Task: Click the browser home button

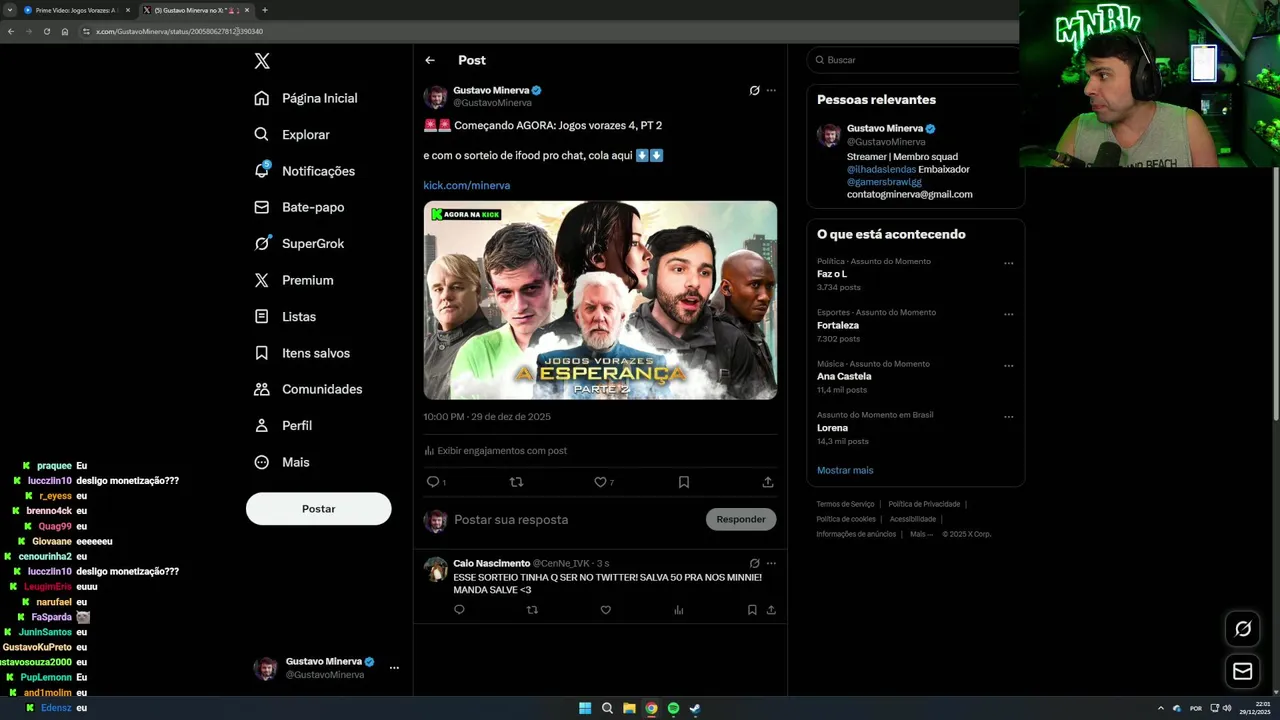Action: [x=64, y=31]
